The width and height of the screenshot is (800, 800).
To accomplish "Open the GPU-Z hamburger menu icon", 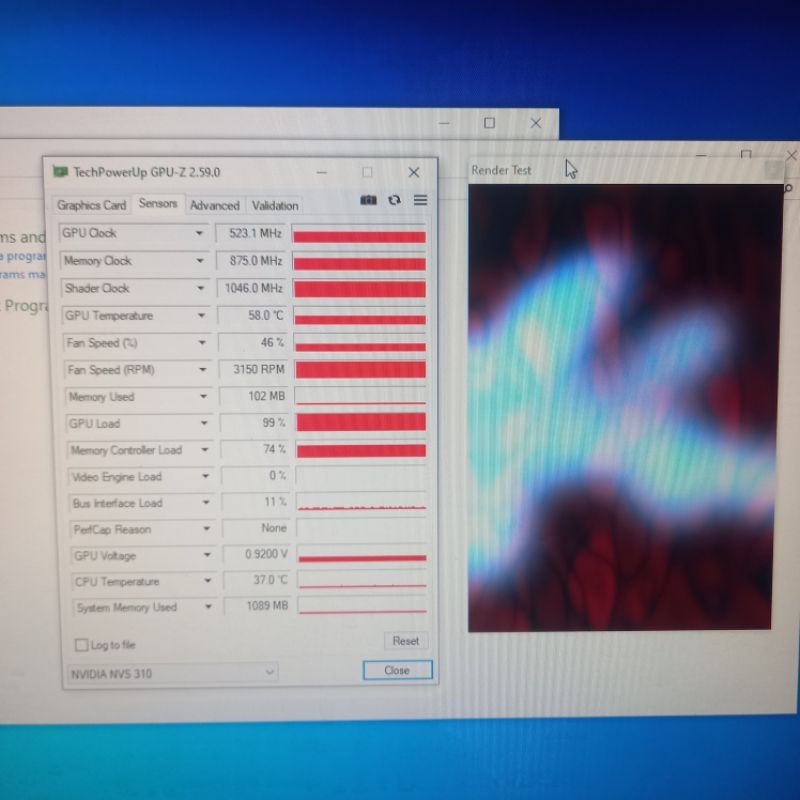I will (x=420, y=200).
